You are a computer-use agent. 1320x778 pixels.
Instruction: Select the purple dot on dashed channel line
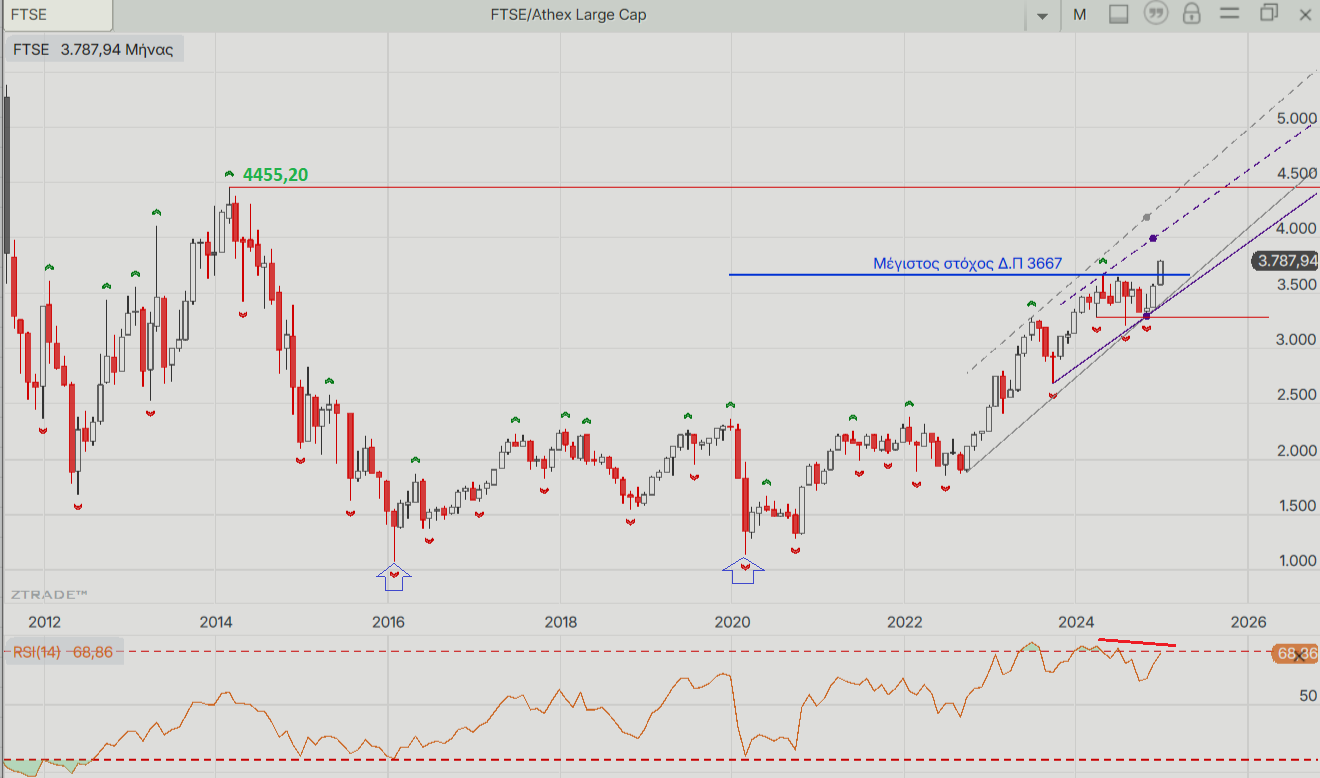pos(1153,238)
